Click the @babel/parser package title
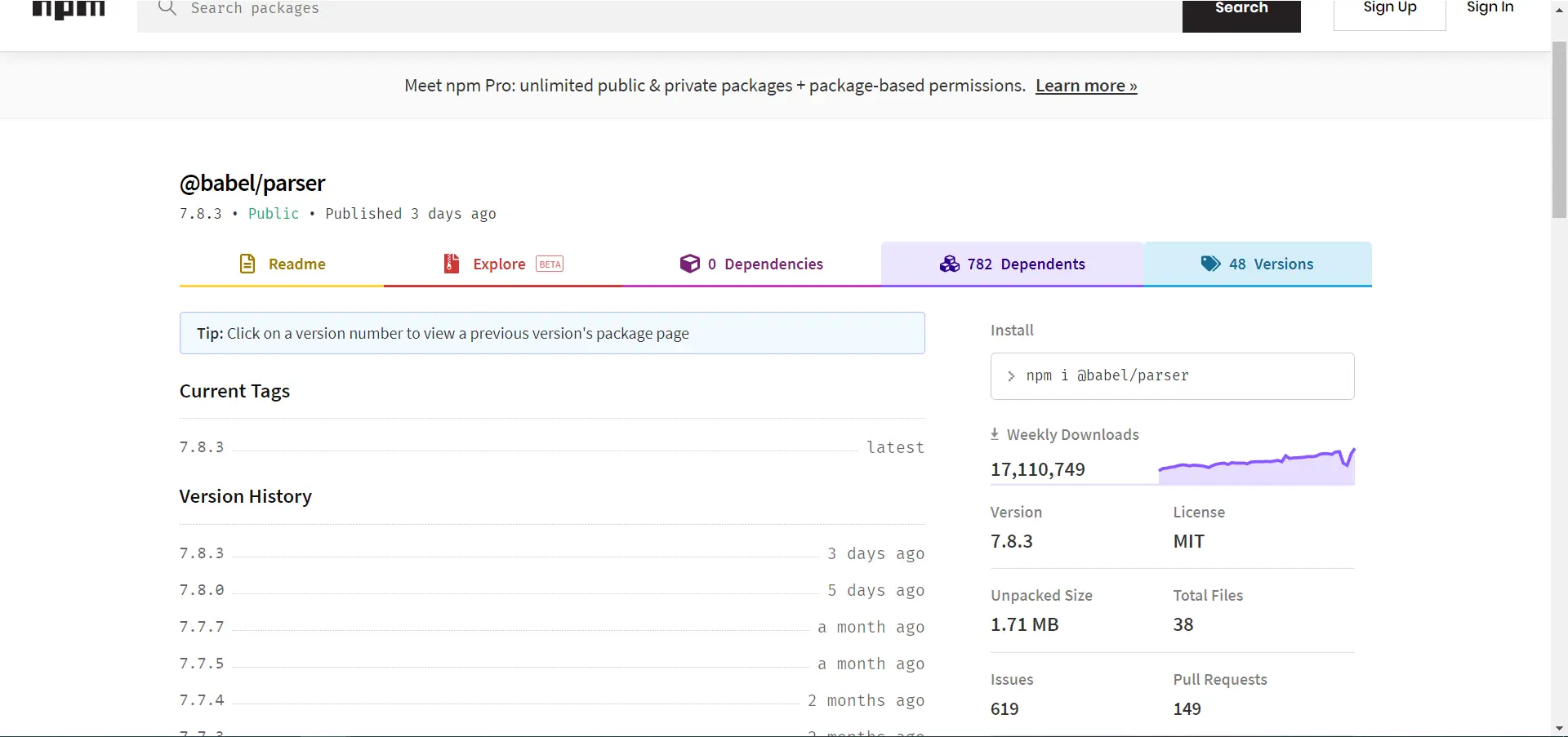This screenshot has width=1568, height=737. (x=252, y=183)
